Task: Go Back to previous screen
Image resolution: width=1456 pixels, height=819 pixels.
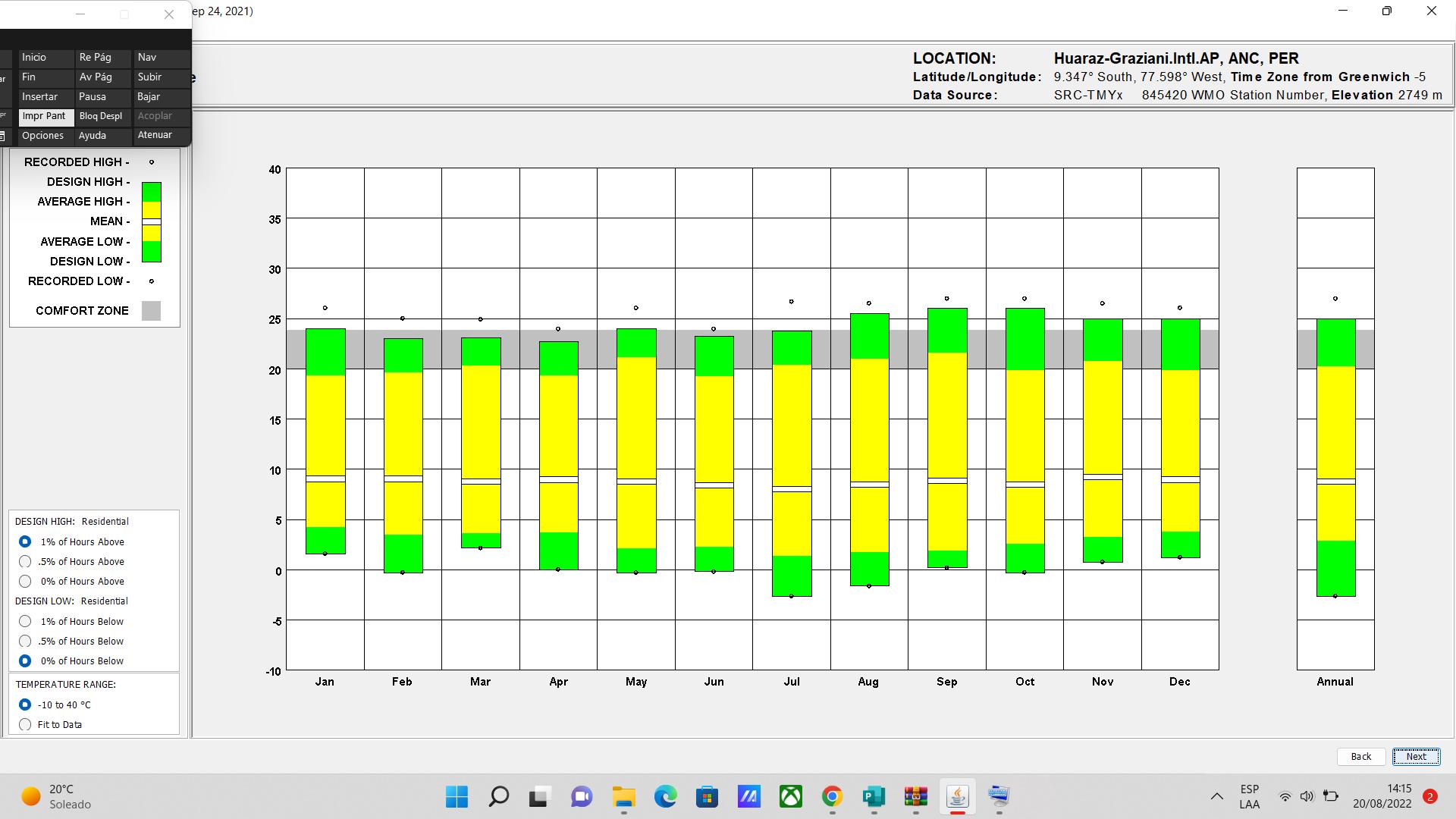Action: [x=1360, y=757]
